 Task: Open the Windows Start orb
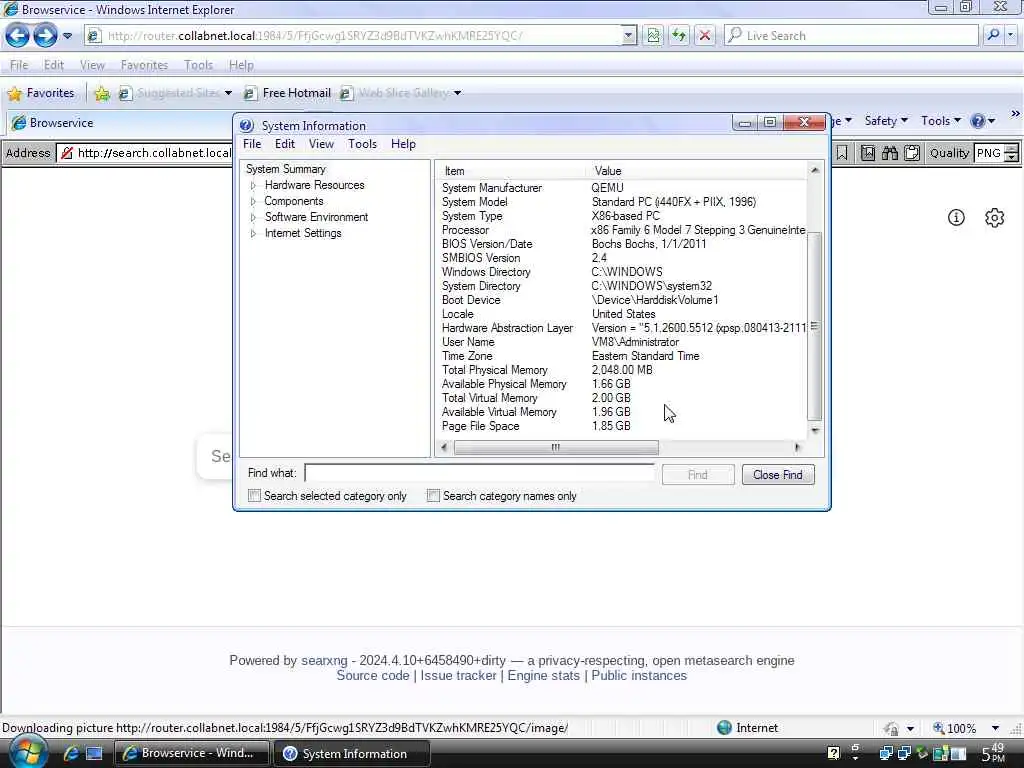click(x=28, y=752)
